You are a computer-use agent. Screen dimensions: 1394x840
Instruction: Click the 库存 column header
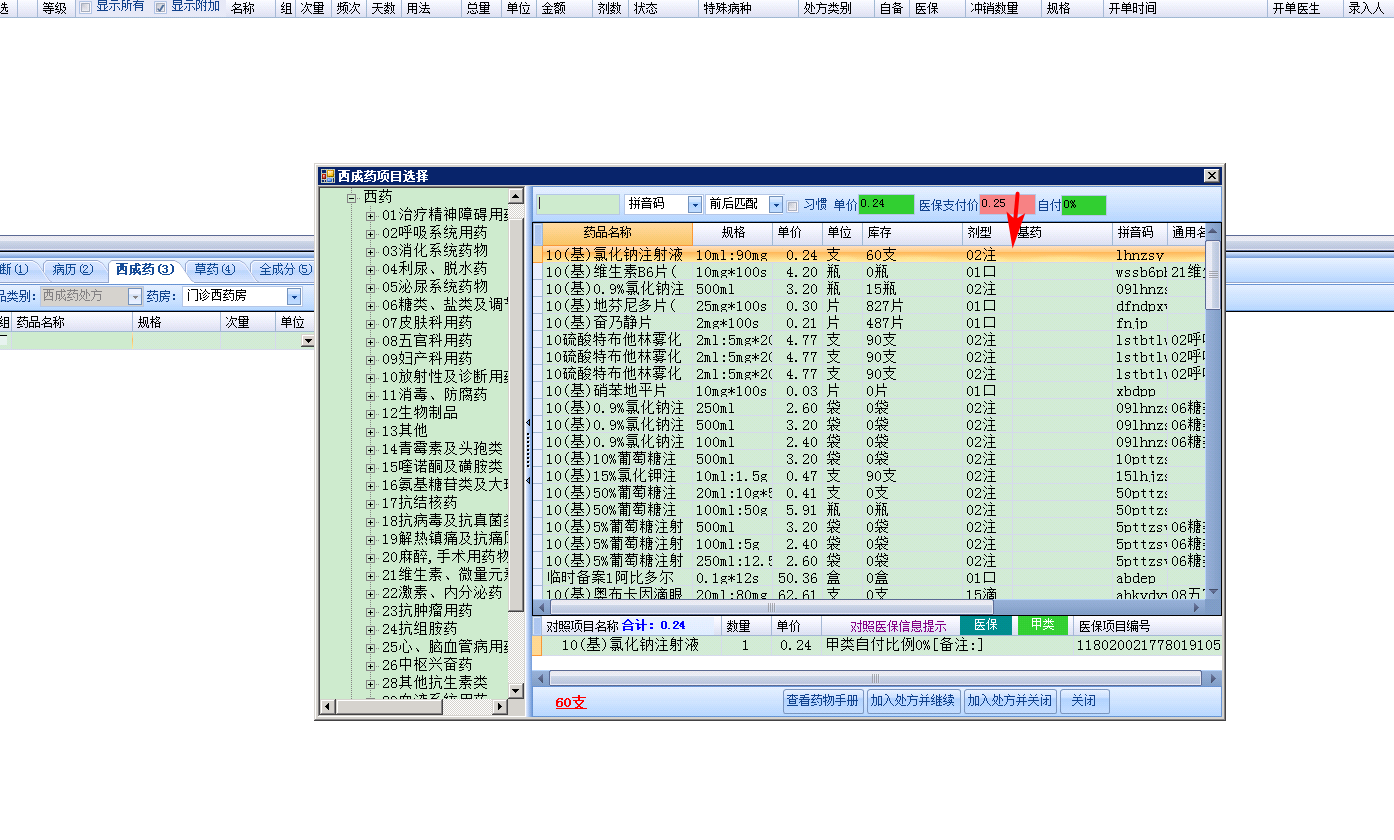912,233
